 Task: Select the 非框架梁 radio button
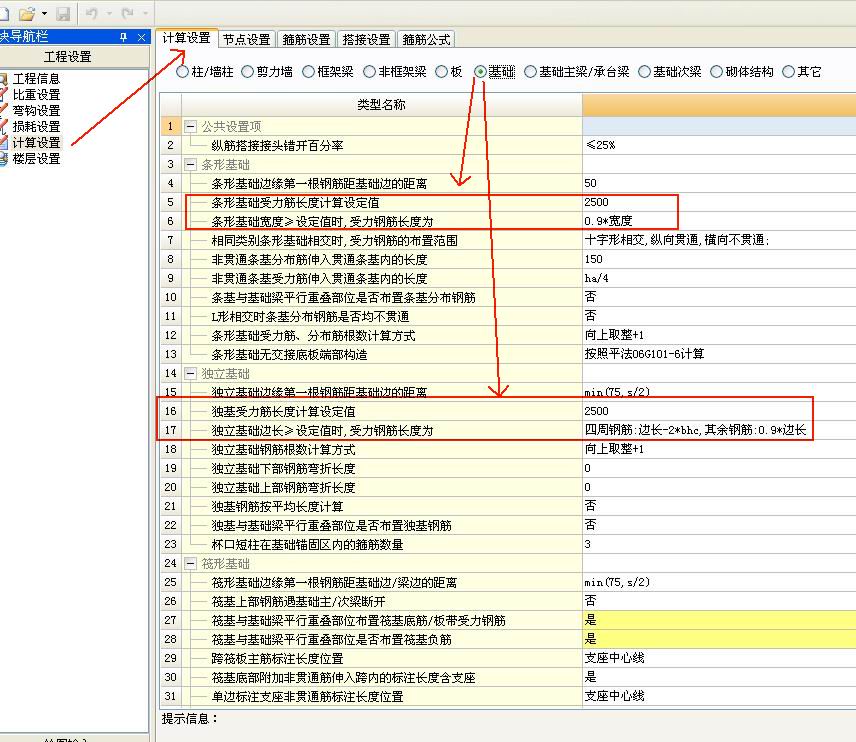(x=370, y=72)
